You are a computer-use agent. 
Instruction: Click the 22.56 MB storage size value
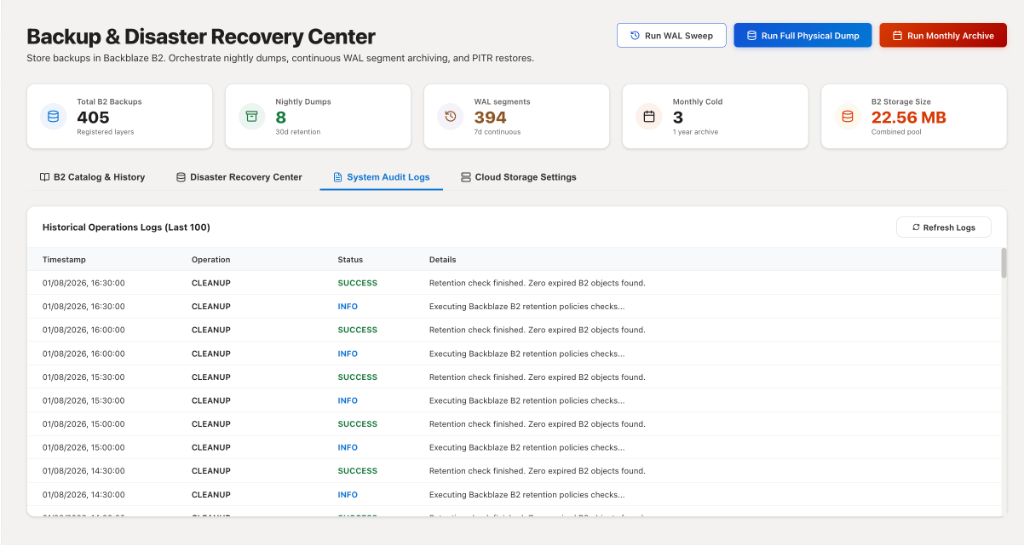tap(908, 117)
